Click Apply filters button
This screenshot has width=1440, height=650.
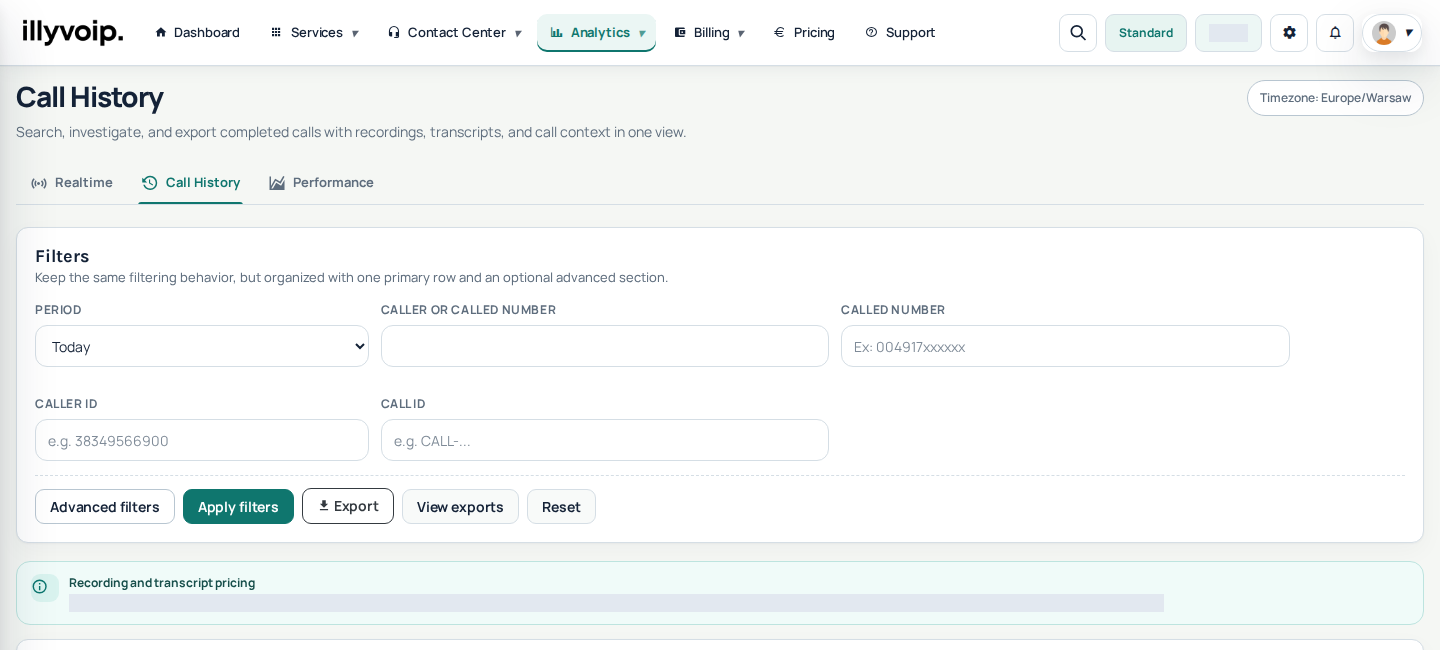click(x=238, y=506)
